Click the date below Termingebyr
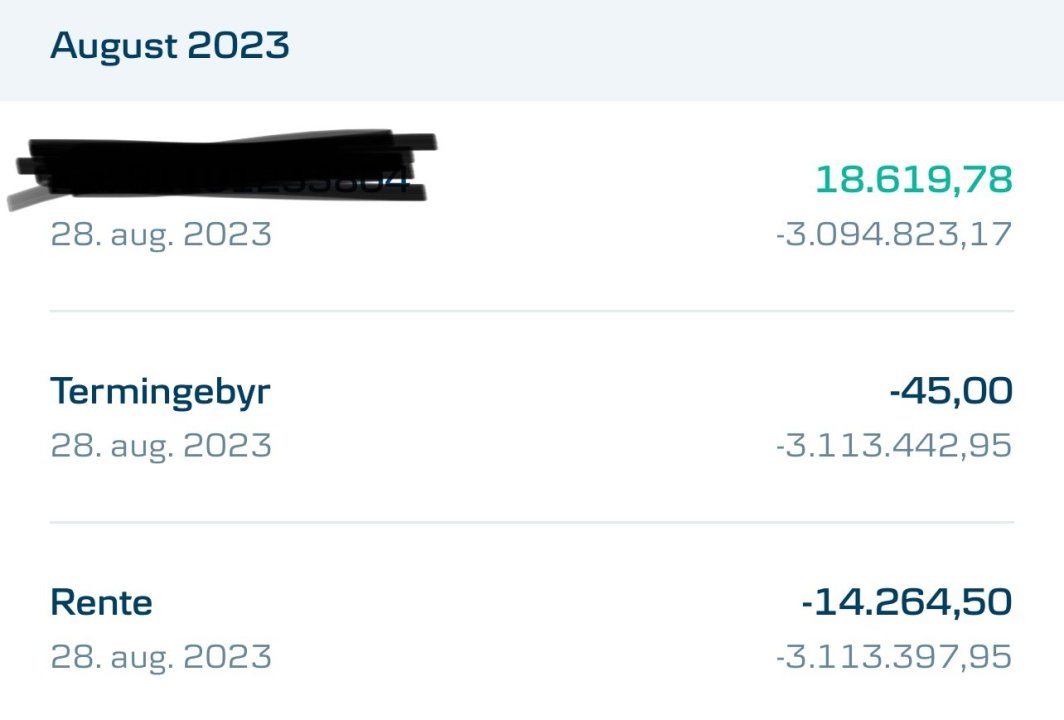Viewport: 1064px width, 720px height. pos(161,446)
